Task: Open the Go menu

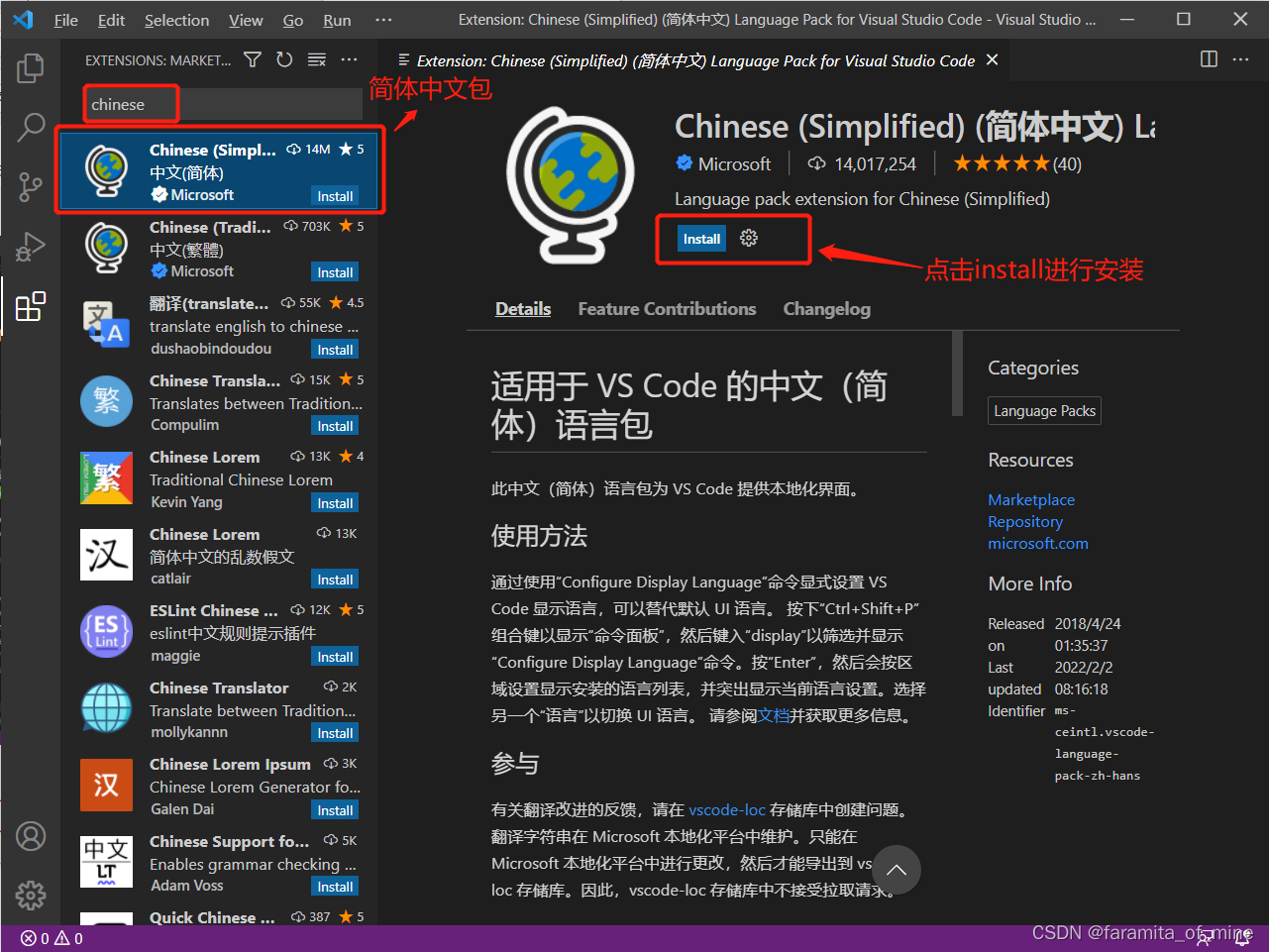Action: coord(293,20)
